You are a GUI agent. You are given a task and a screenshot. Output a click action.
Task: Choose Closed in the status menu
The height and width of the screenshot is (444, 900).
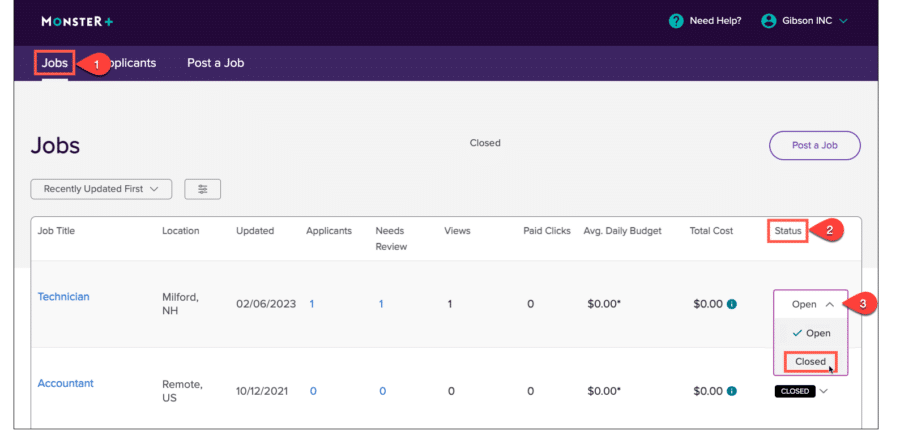(810, 361)
